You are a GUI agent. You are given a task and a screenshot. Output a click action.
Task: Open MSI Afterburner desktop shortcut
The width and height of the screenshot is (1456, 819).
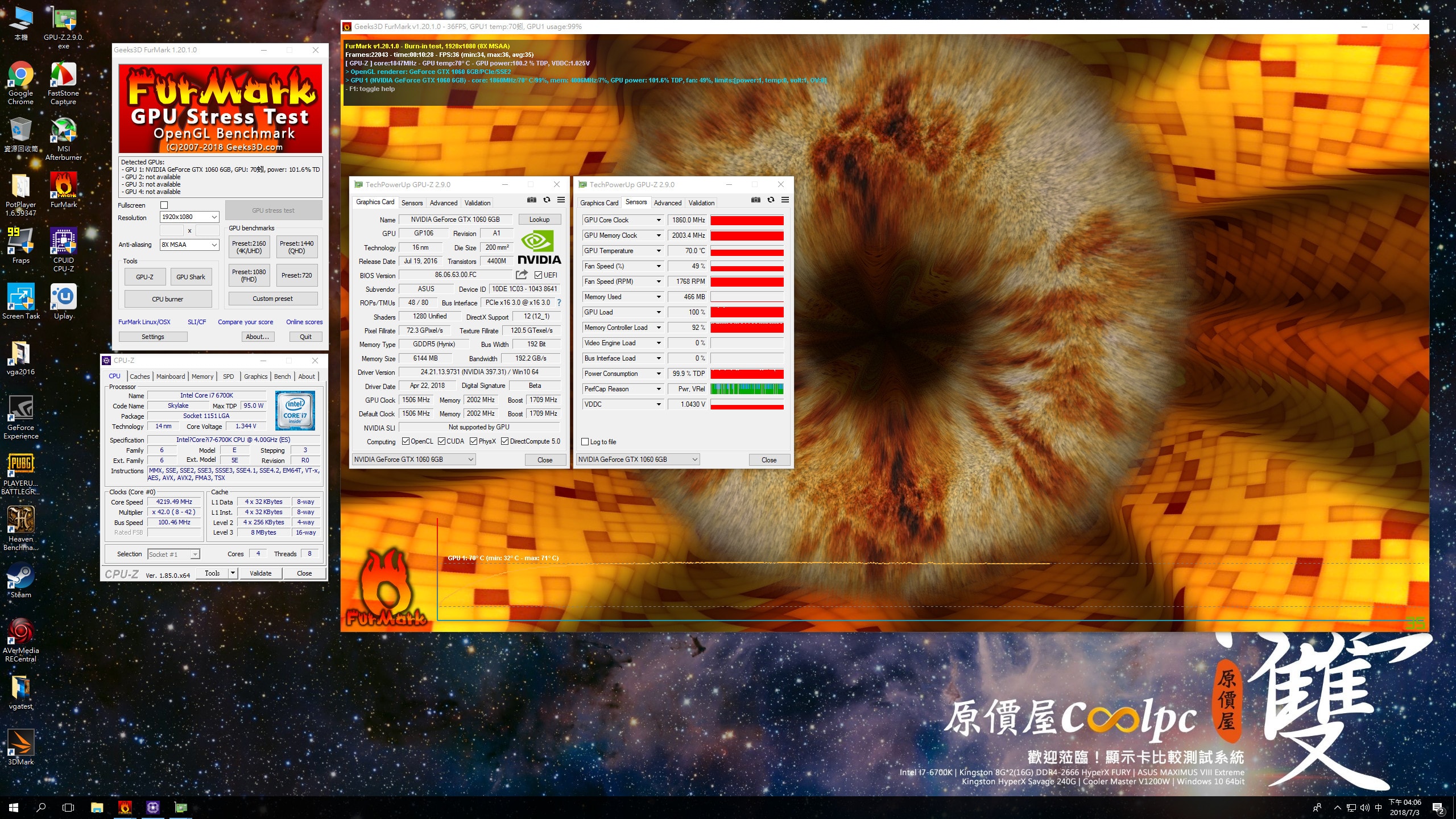click(x=64, y=139)
